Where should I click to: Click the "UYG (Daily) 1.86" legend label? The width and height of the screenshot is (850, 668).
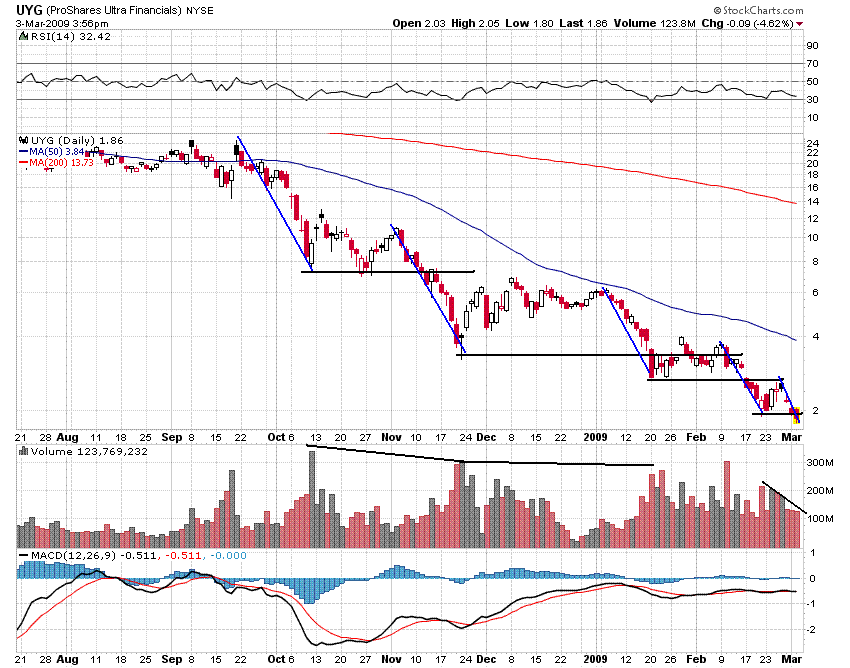(x=77, y=140)
